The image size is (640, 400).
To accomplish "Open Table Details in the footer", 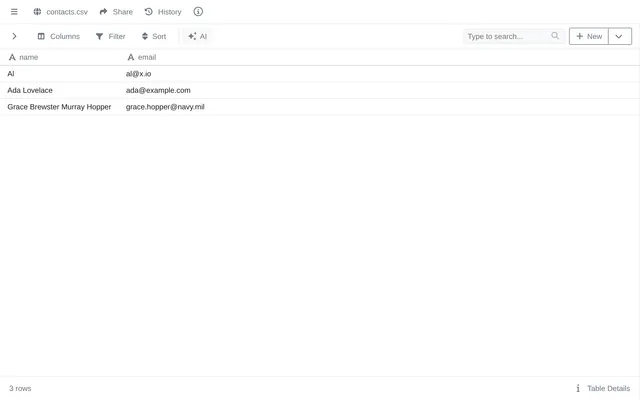I will click(603, 388).
